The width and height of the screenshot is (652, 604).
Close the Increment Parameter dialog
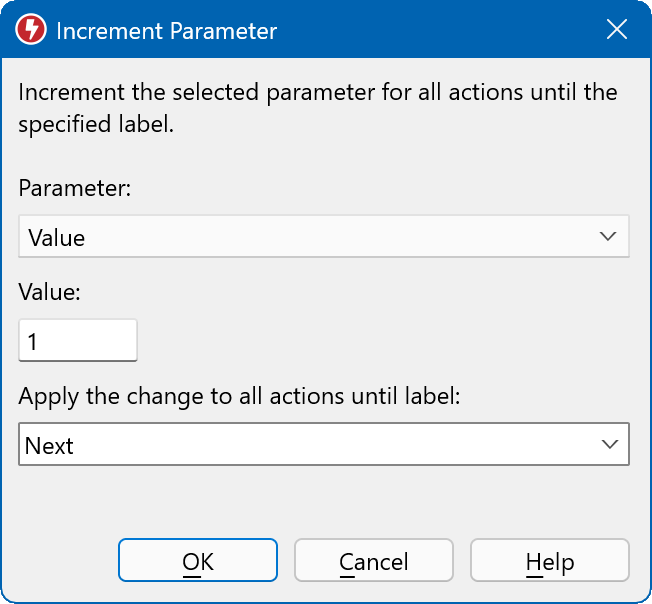(x=617, y=31)
